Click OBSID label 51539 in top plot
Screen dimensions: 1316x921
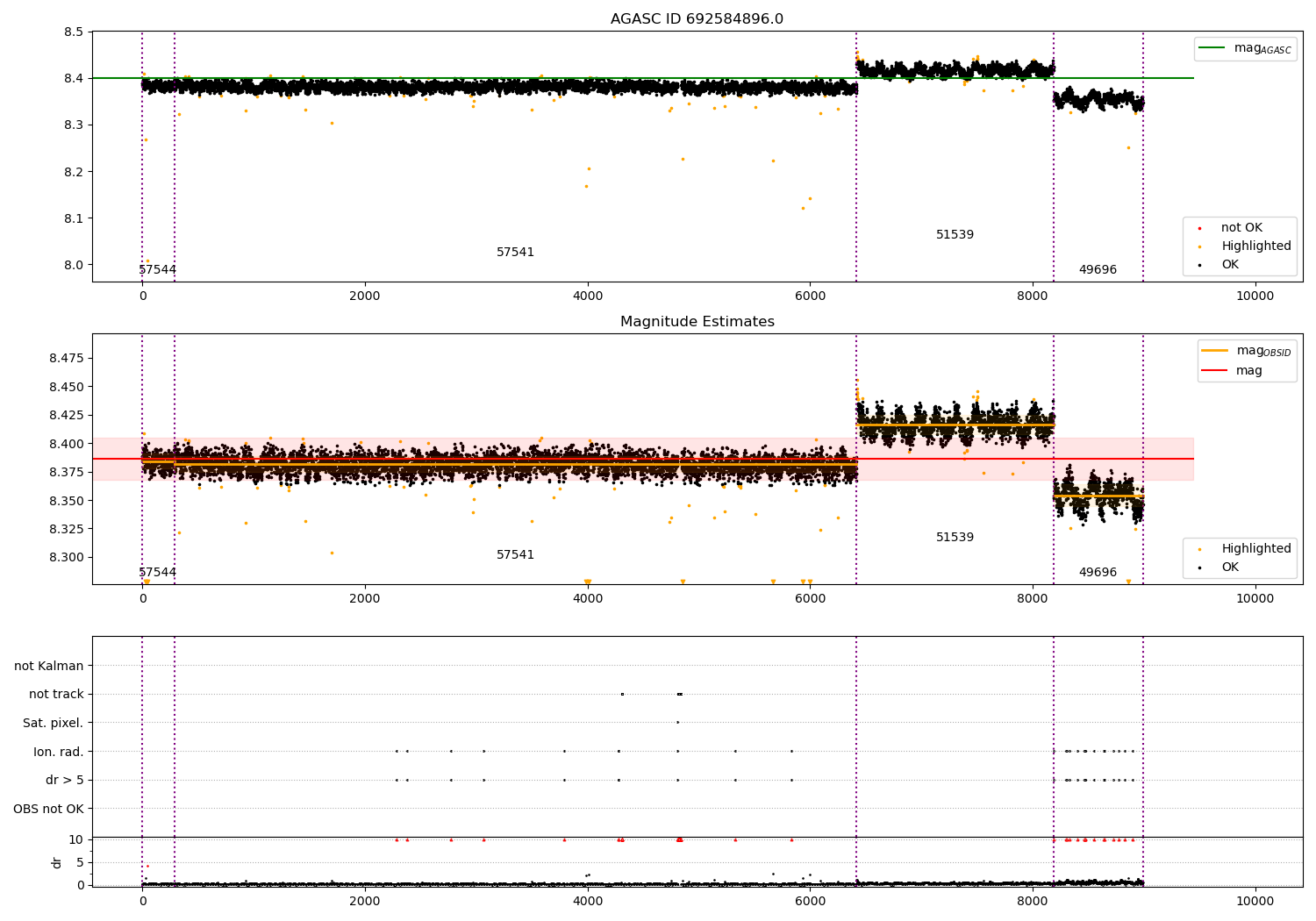click(955, 234)
